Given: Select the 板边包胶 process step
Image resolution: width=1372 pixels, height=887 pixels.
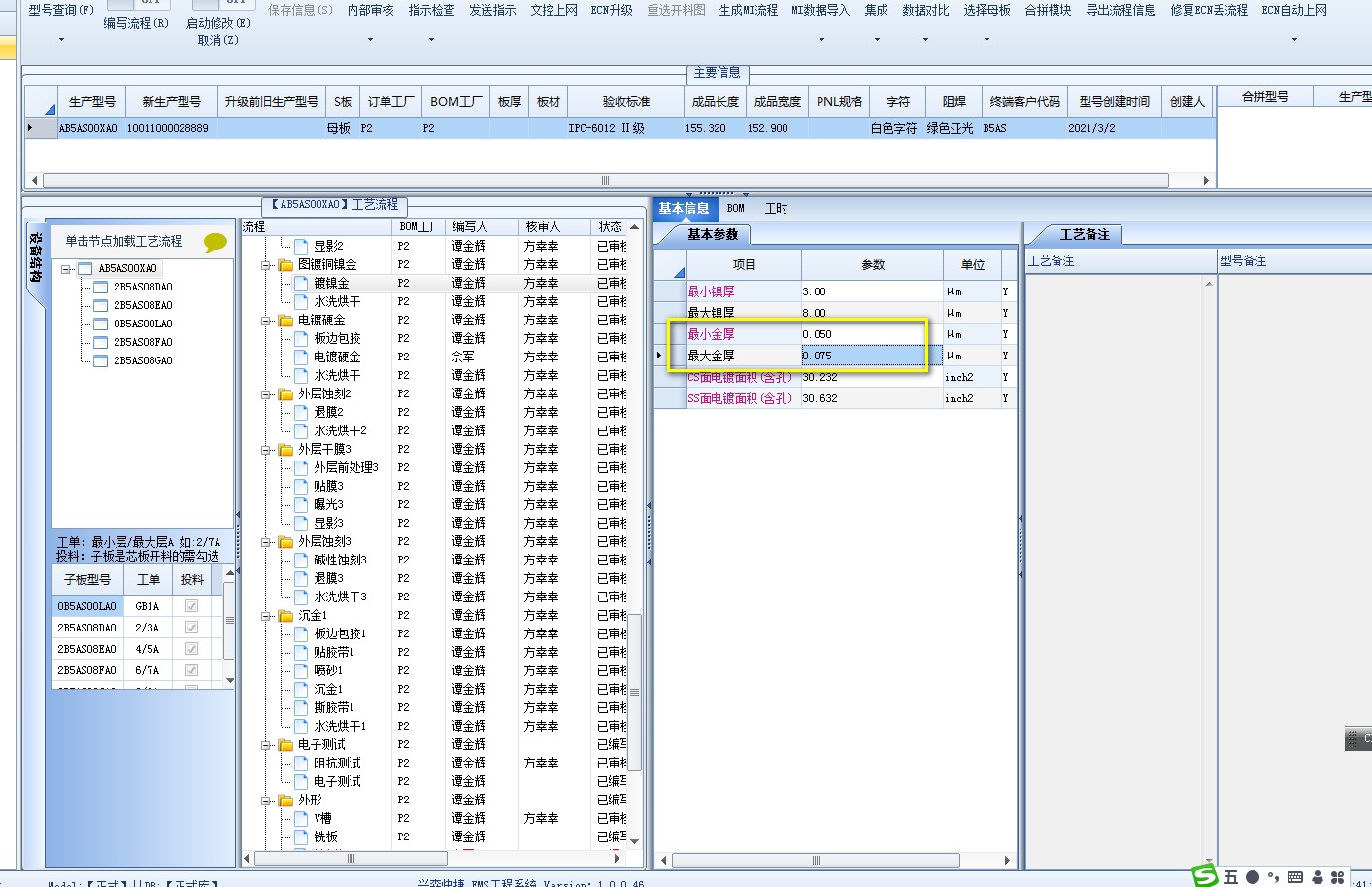Looking at the screenshot, I should 337,338.
